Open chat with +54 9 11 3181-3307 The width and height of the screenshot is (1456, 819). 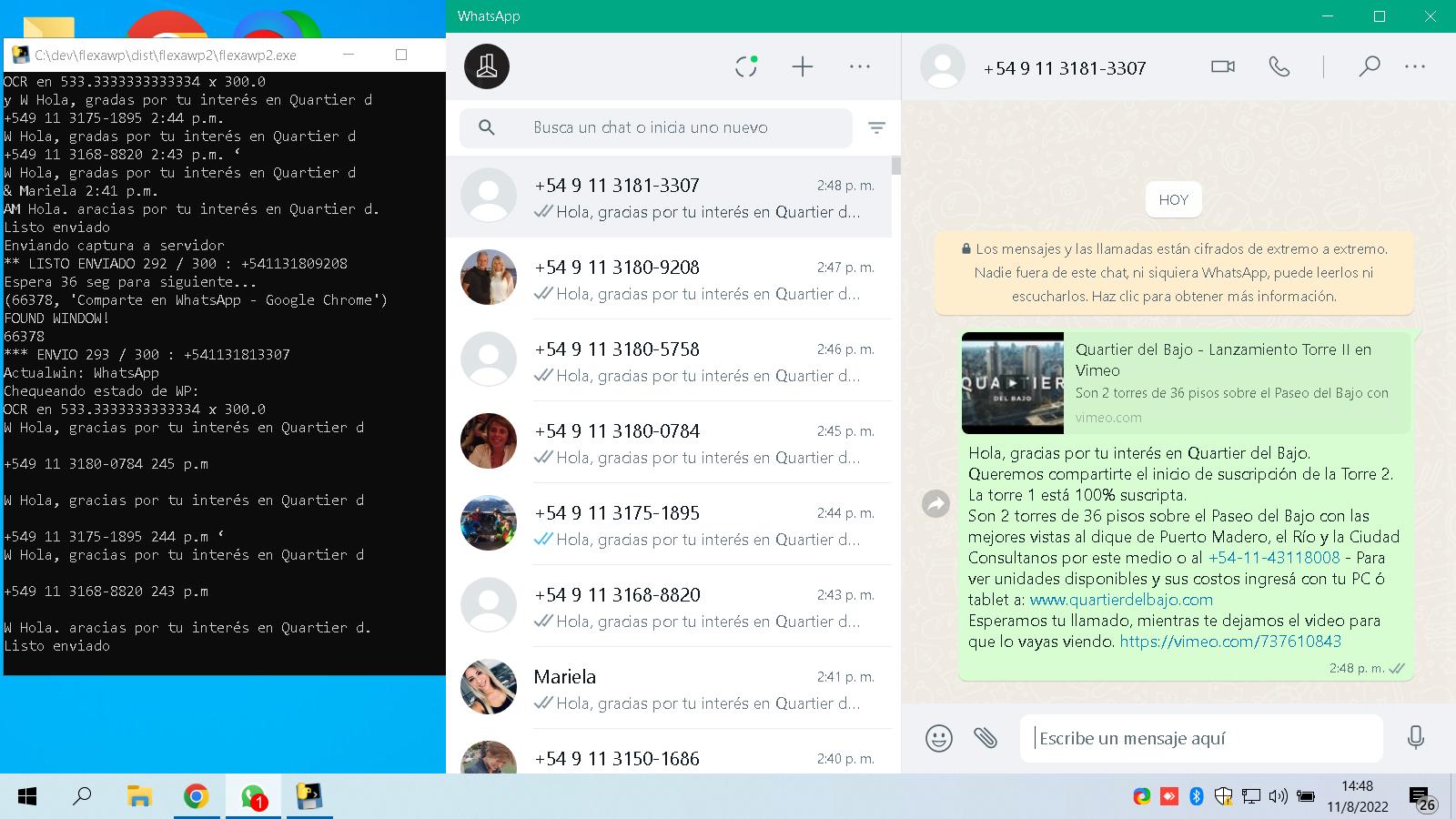coord(669,197)
